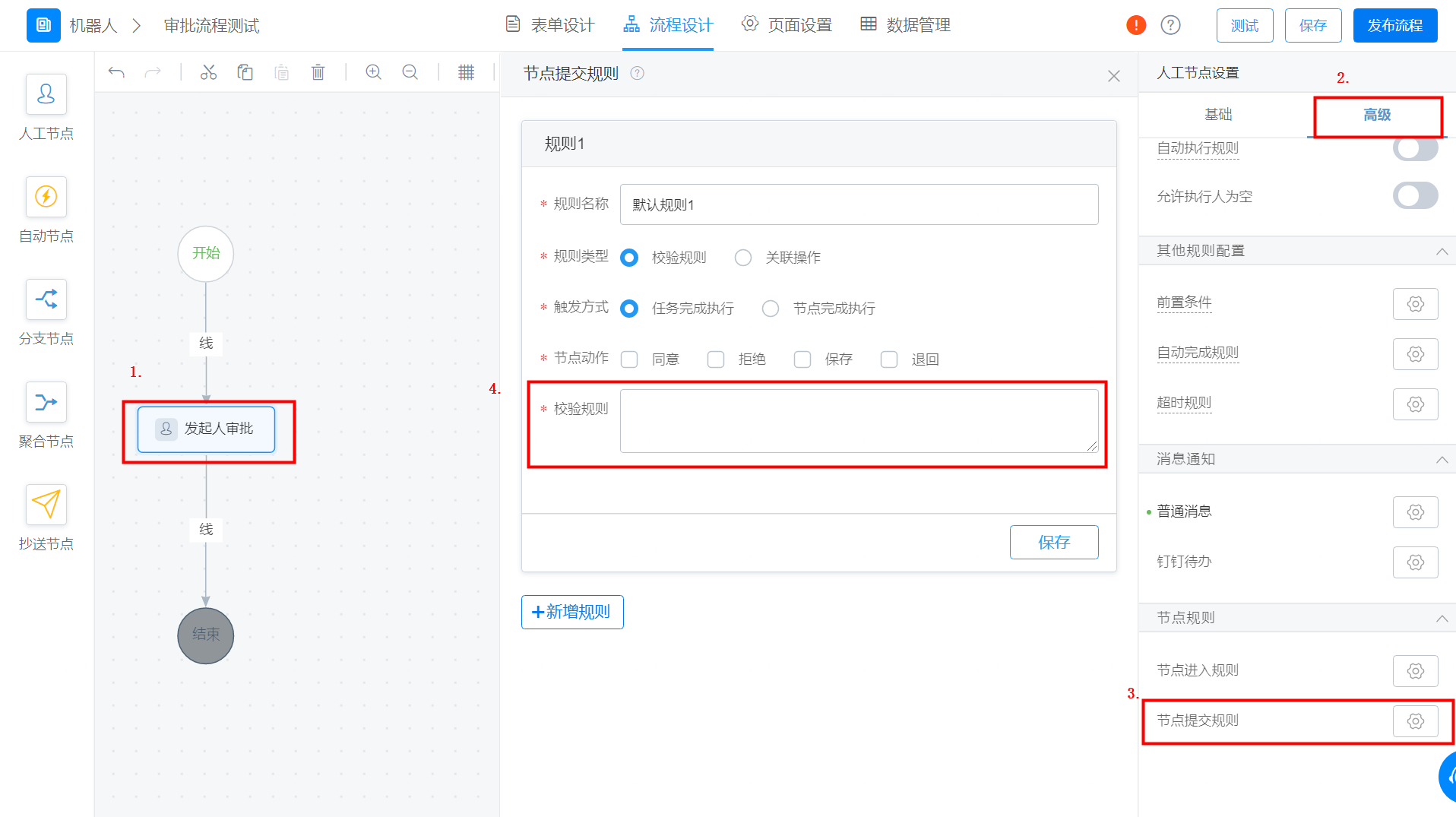Add a 人工节点 manual node icon

coord(46,94)
